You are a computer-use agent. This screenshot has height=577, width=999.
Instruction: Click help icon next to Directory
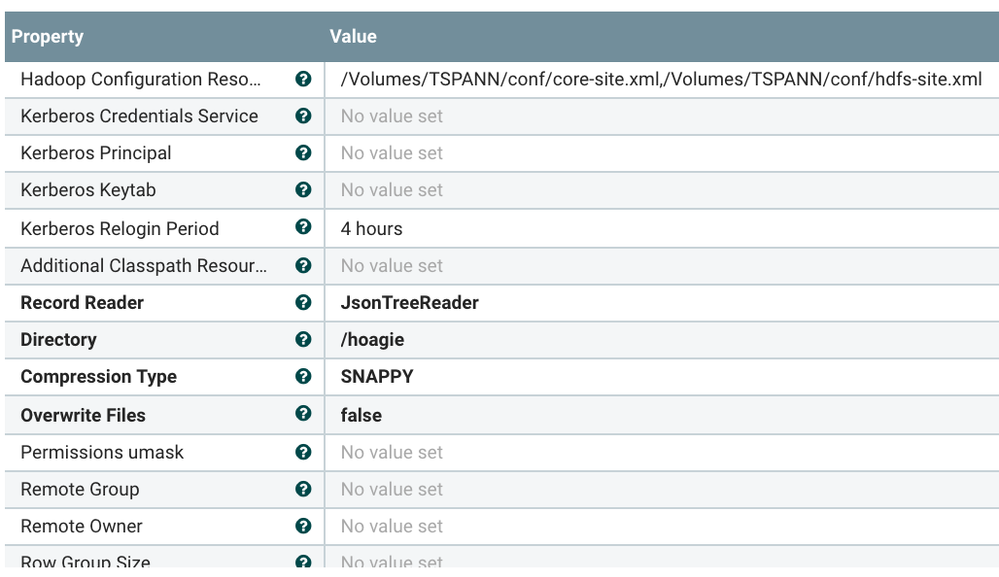304,339
